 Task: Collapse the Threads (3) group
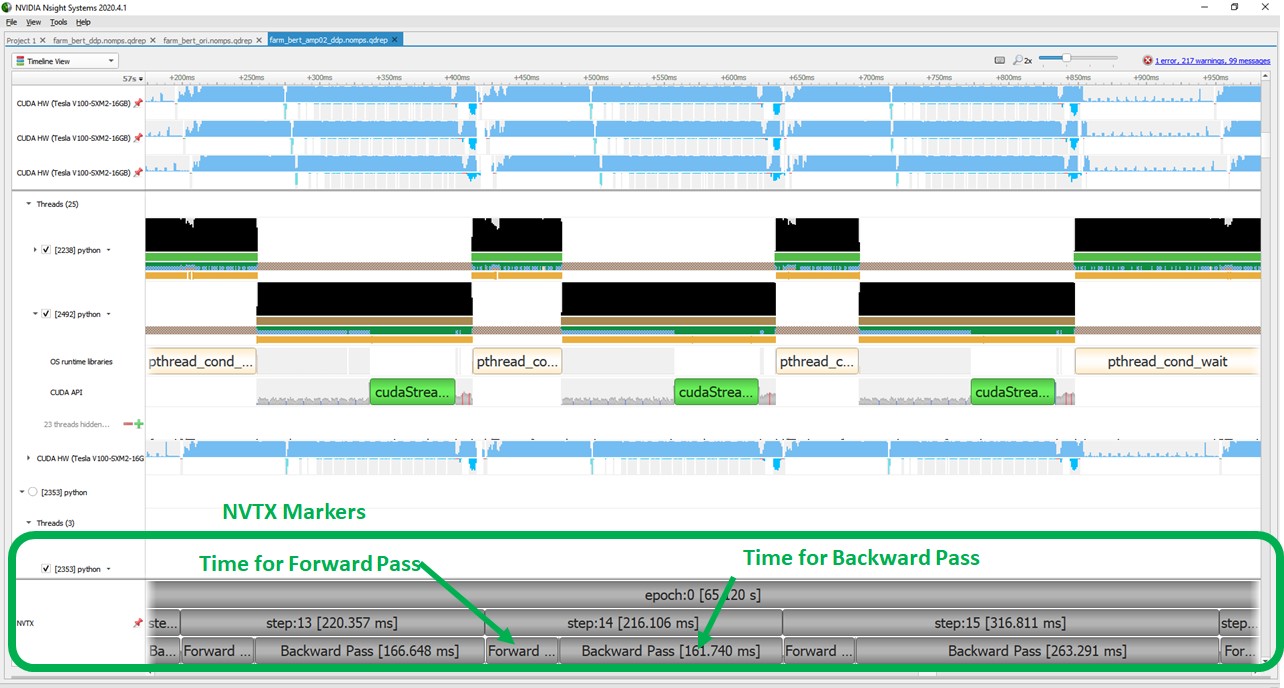tap(28, 523)
